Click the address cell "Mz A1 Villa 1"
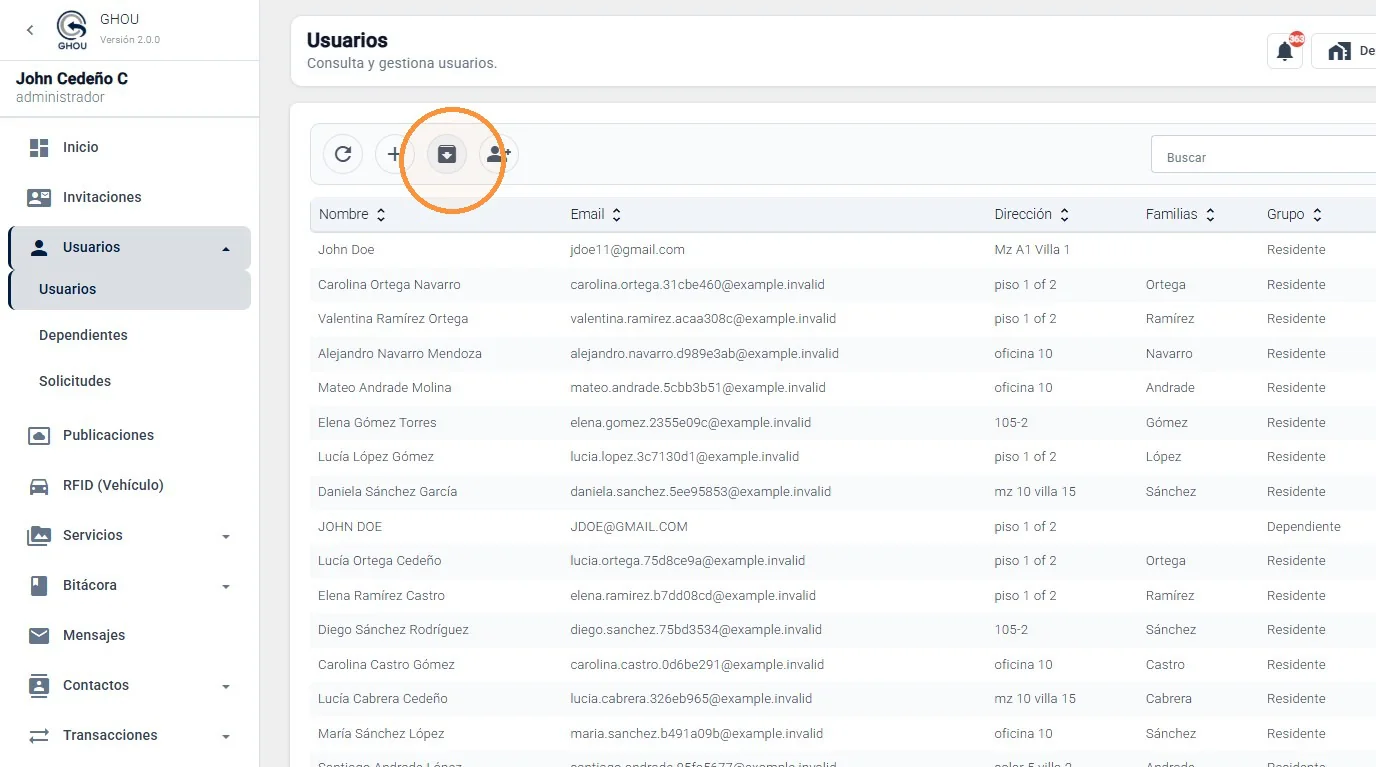Screen dimensions: 1376x767 tap(1032, 250)
